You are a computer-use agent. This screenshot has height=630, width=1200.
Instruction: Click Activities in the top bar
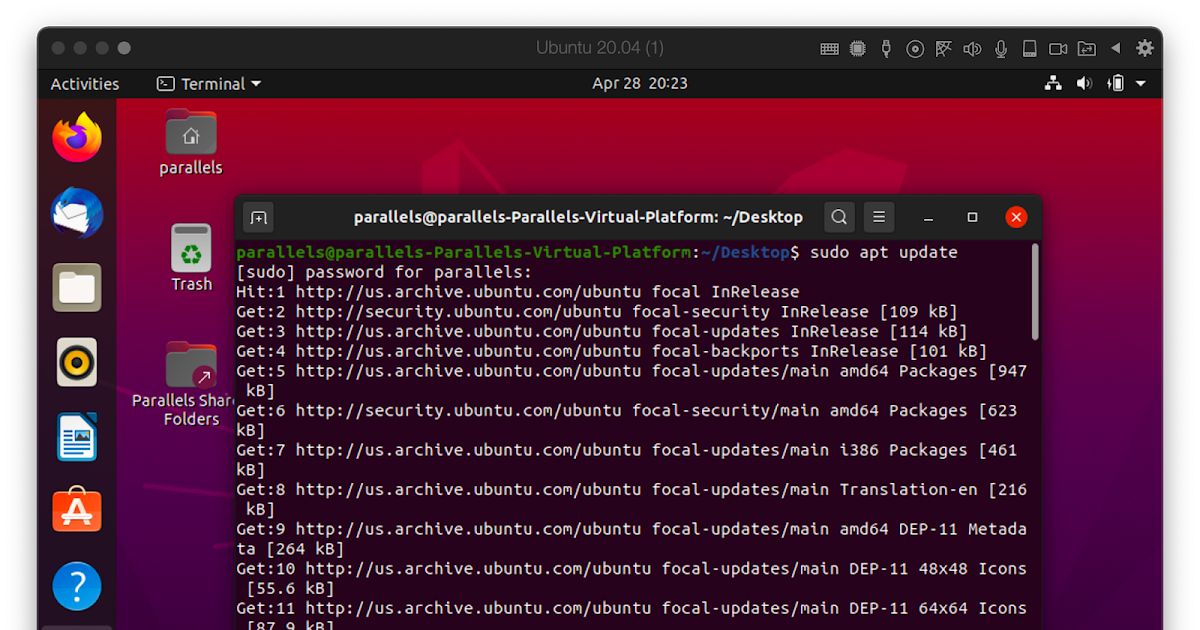tap(85, 83)
